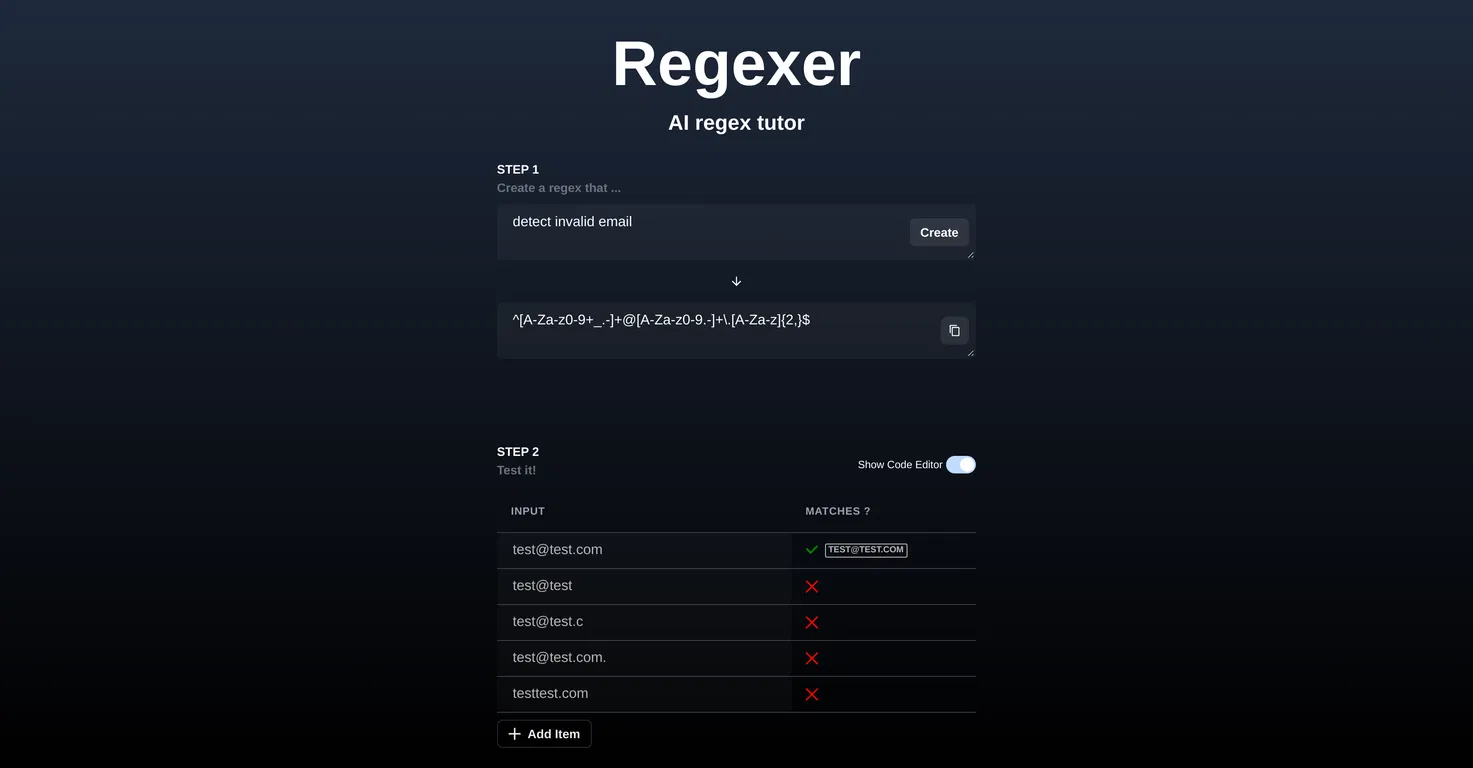Click the generated regex output field
The image size is (1473, 768).
coord(736,330)
